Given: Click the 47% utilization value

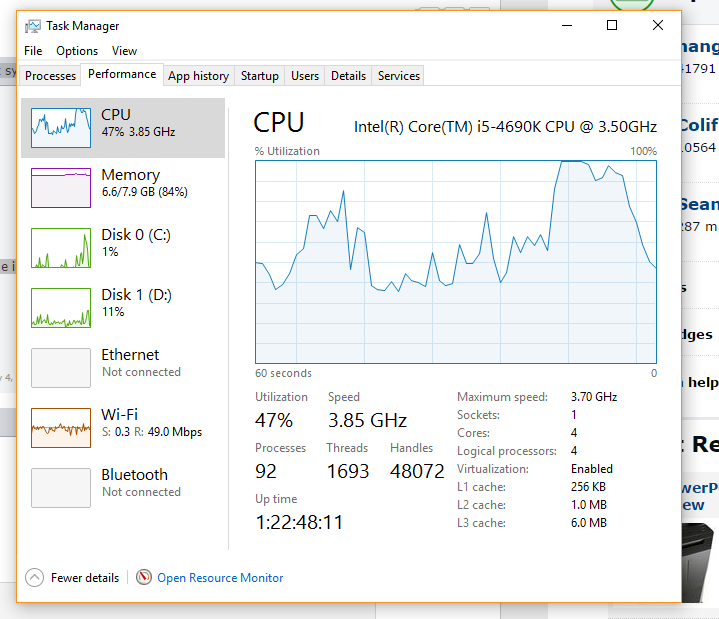Looking at the screenshot, I should tap(274, 420).
